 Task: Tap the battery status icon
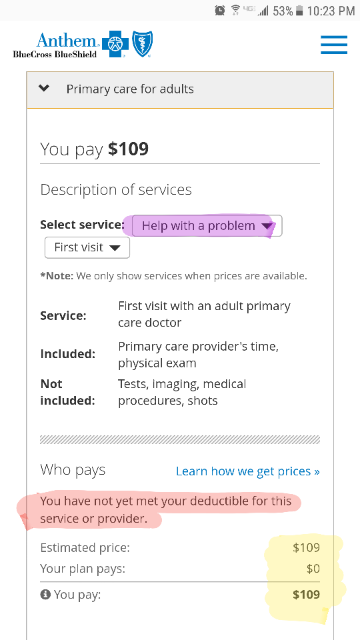(300, 11)
